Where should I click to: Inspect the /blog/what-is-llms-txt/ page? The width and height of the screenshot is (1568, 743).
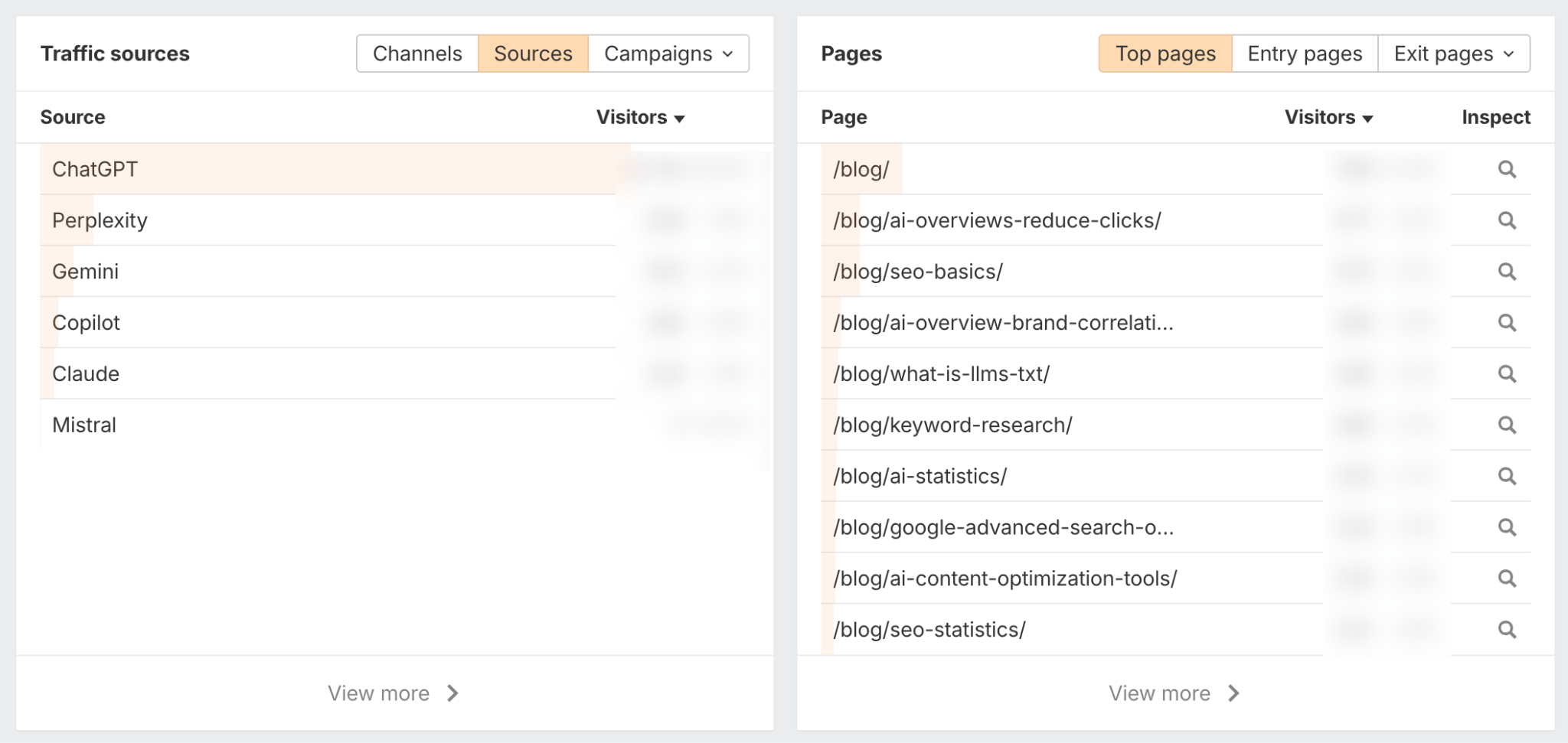(1508, 373)
